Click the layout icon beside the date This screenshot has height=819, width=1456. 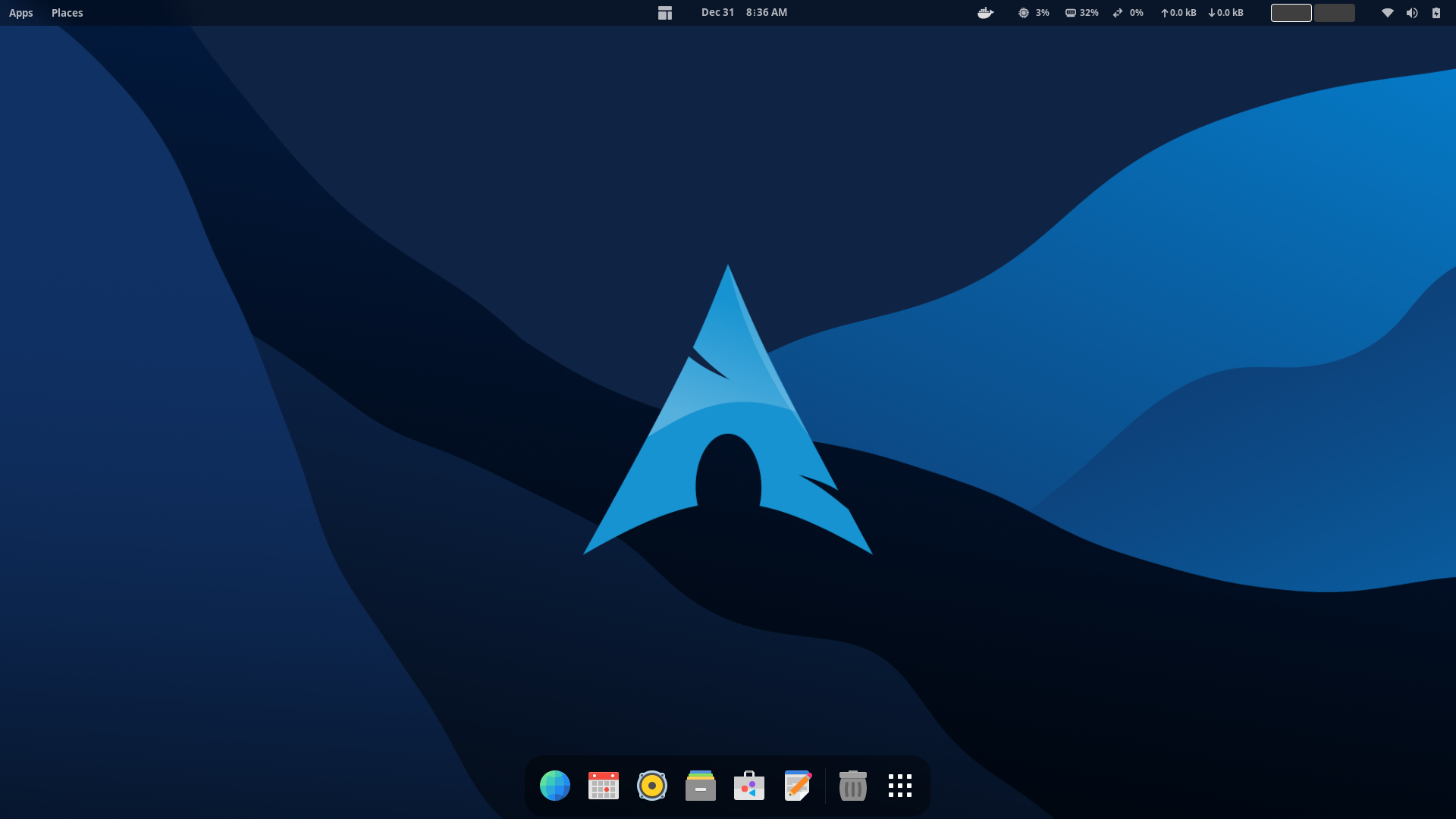(x=665, y=13)
